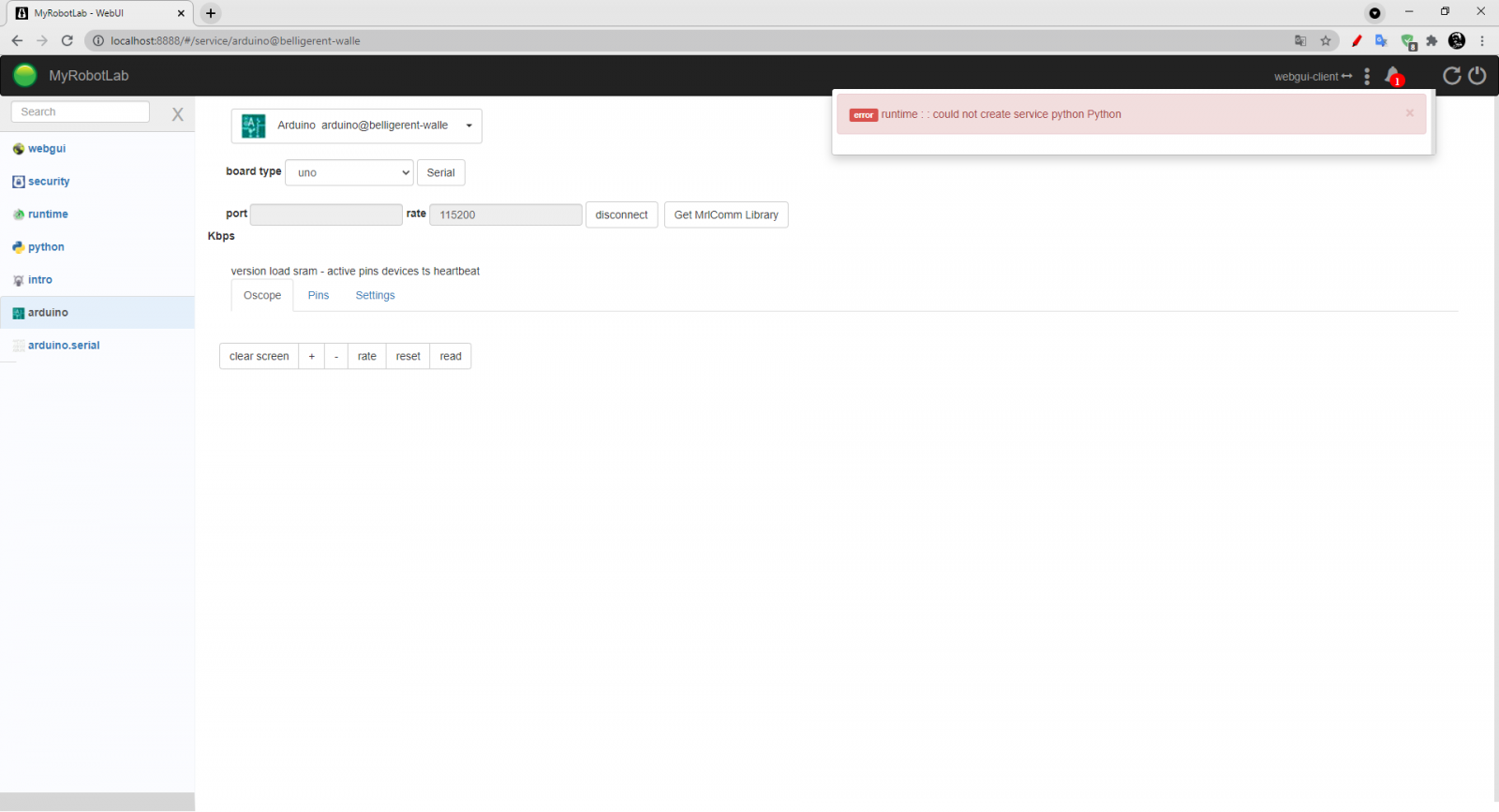The image size is (1499, 812).
Task: Open the board type dropdown showing uno
Action: pos(349,172)
